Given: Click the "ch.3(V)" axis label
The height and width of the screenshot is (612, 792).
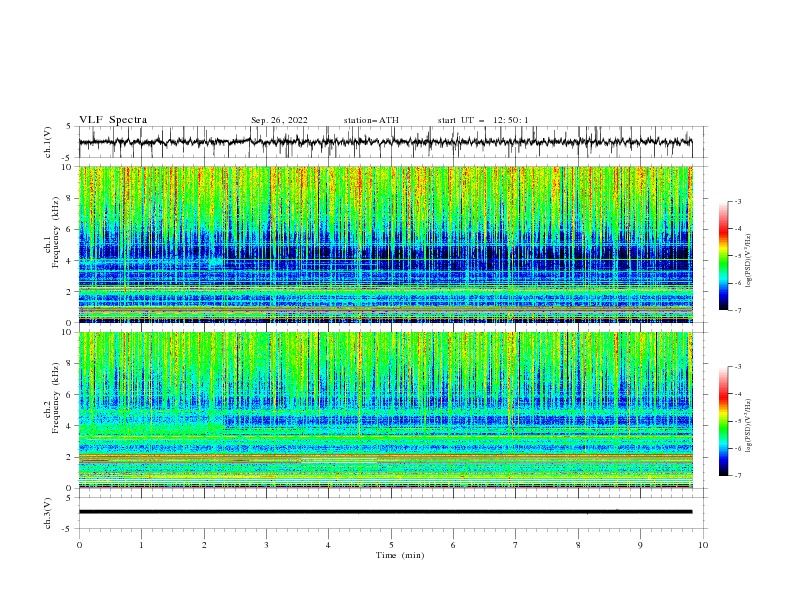Looking at the screenshot, I should coord(48,513).
